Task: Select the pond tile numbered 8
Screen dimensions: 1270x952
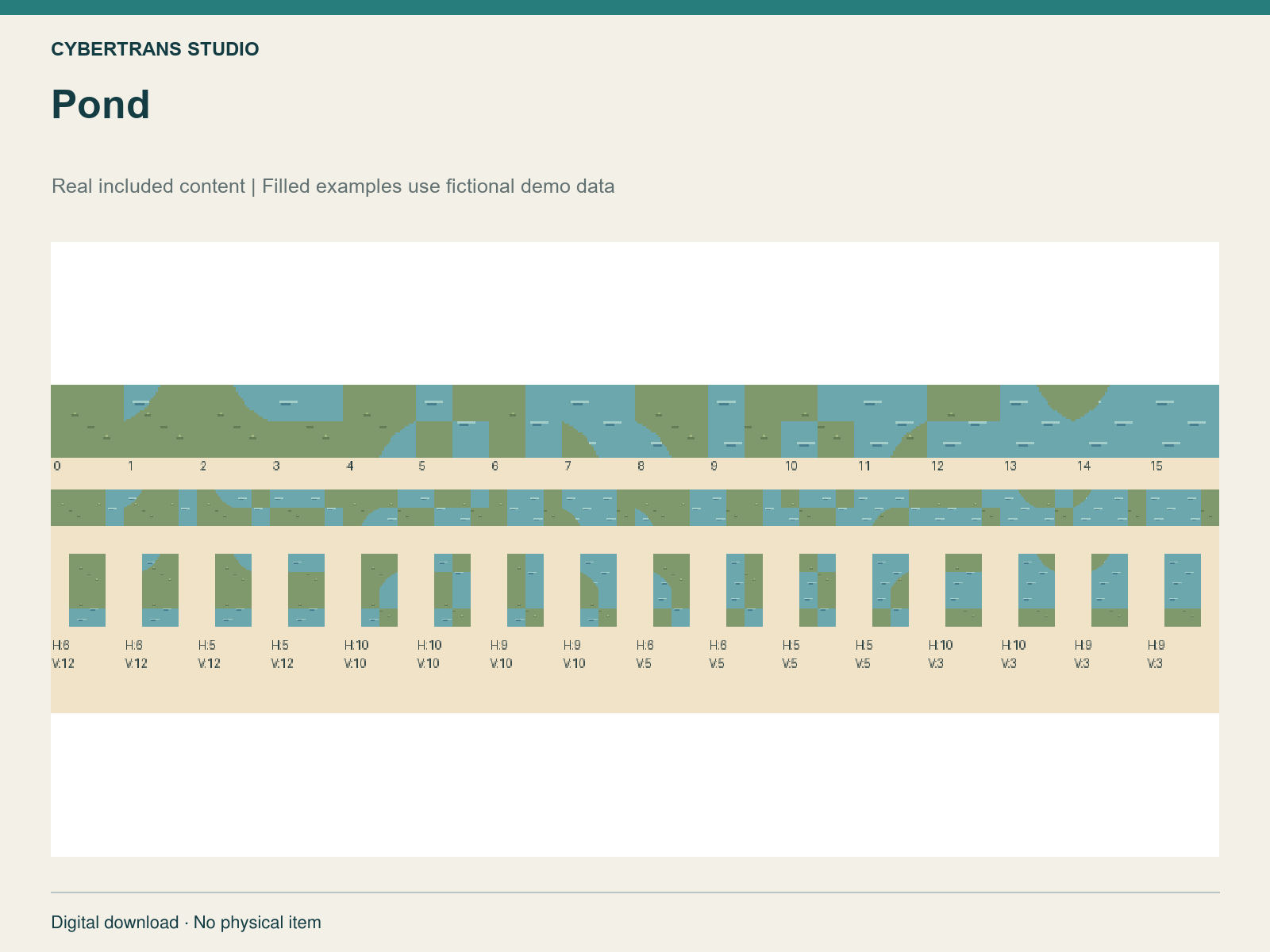Action: pyautogui.click(x=672, y=421)
